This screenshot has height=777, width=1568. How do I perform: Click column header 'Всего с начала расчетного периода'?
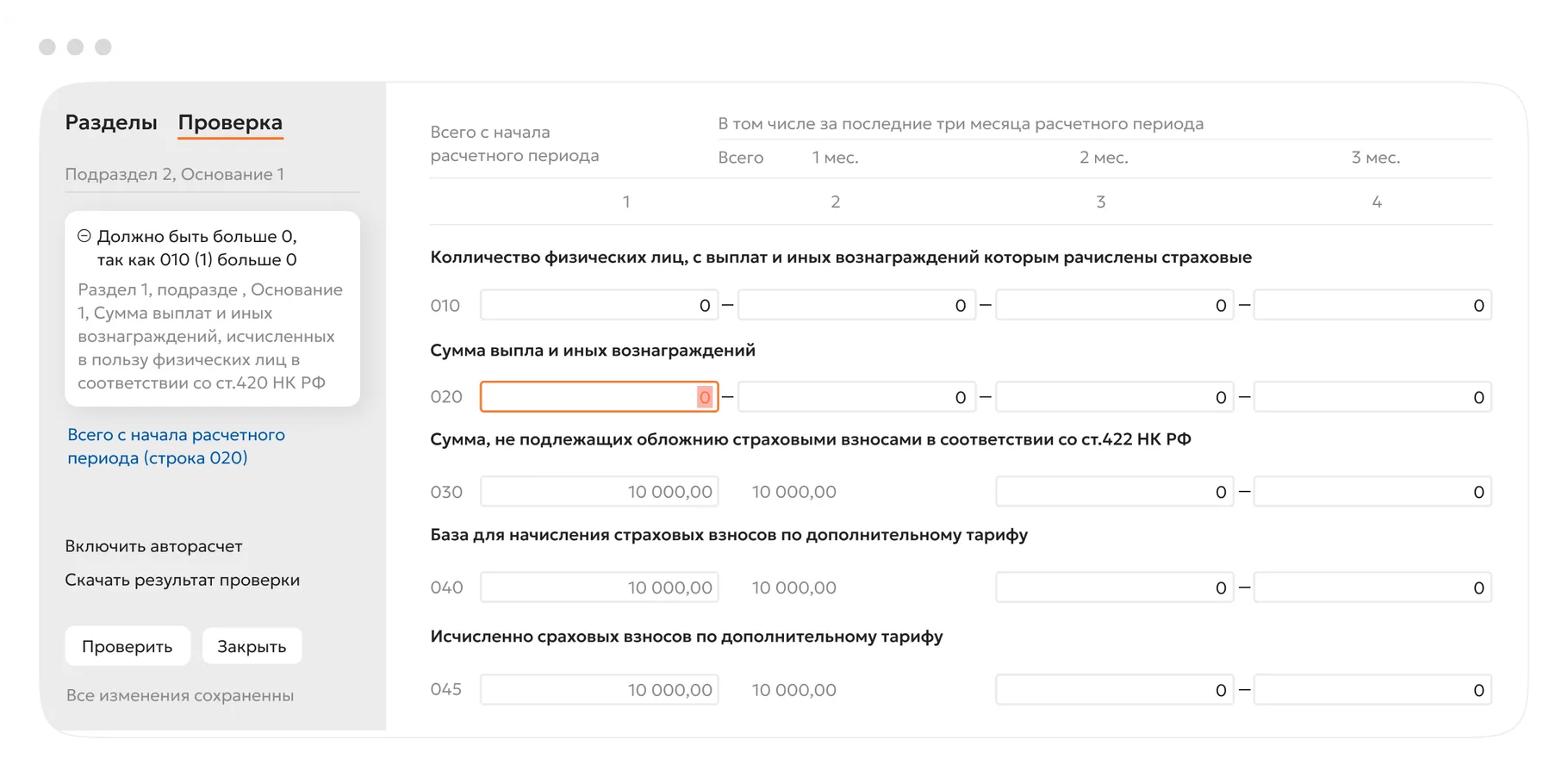click(x=514, y=144)
